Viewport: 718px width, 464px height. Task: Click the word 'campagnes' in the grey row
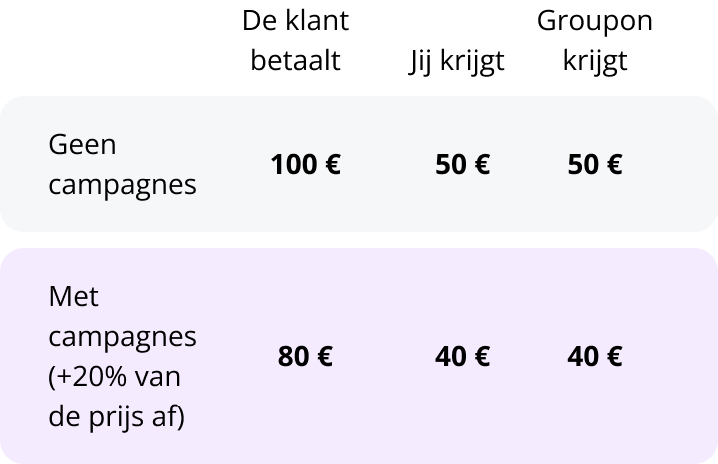point(122,185)
